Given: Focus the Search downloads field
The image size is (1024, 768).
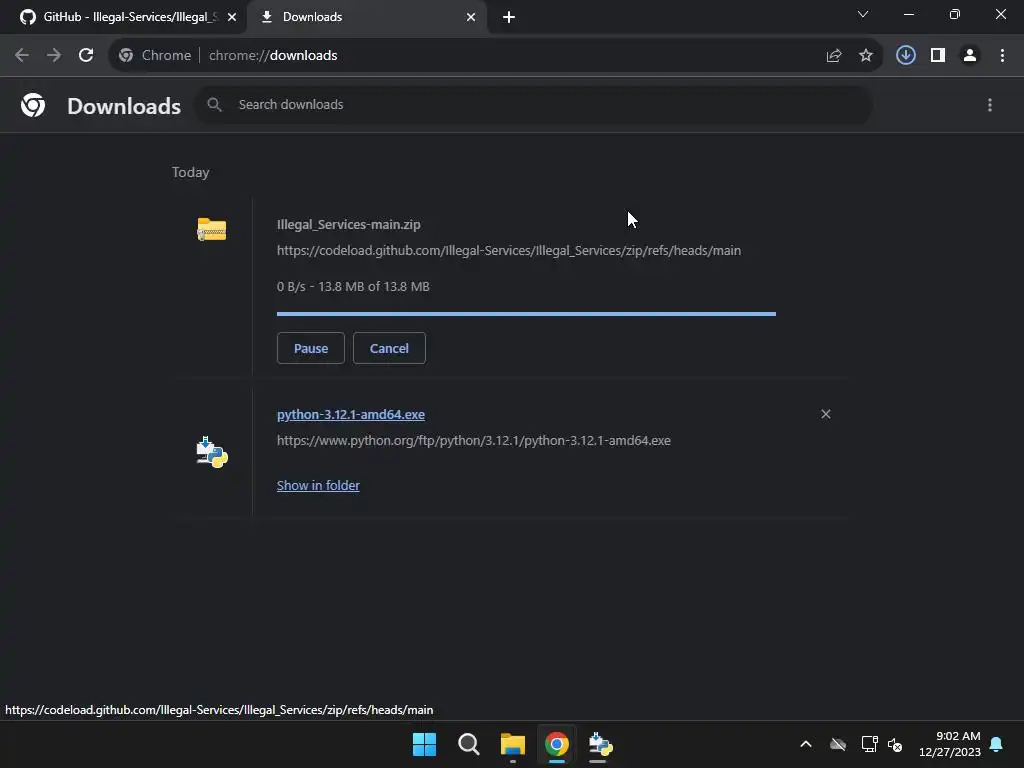Looking at the screenshot, I should pos(534,104).
